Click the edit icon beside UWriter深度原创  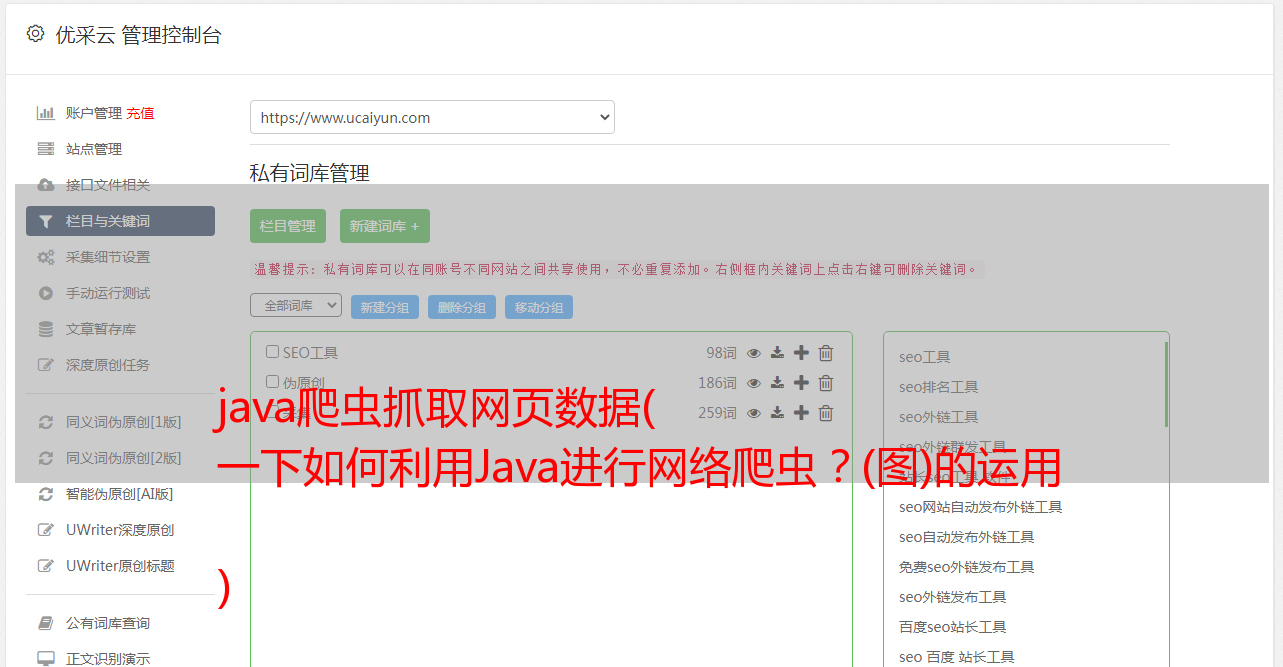[45, 530]
